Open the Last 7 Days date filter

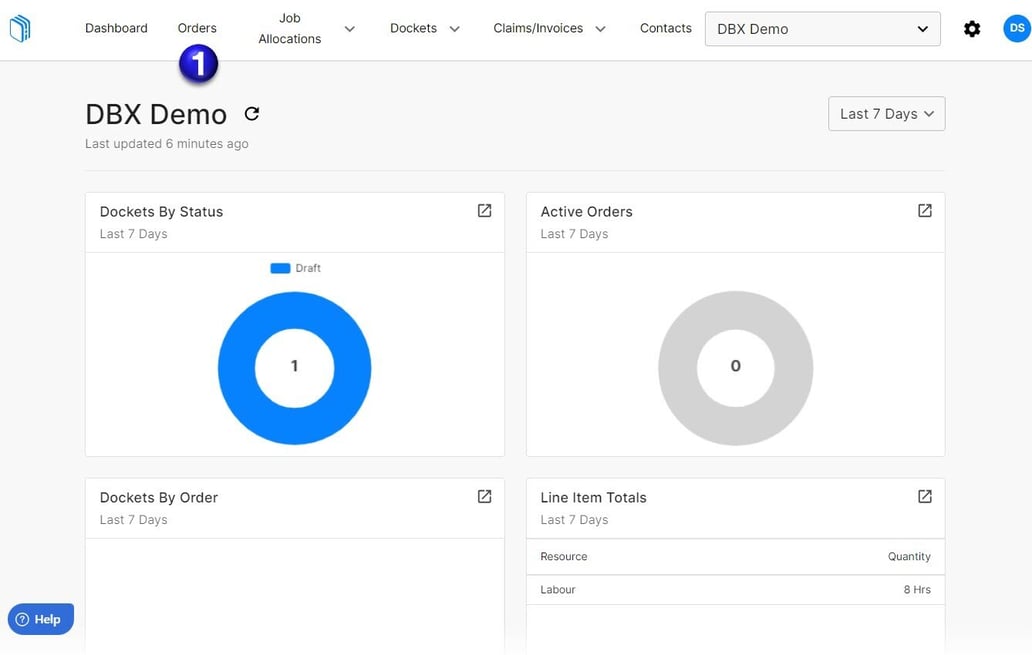[885, 113]
